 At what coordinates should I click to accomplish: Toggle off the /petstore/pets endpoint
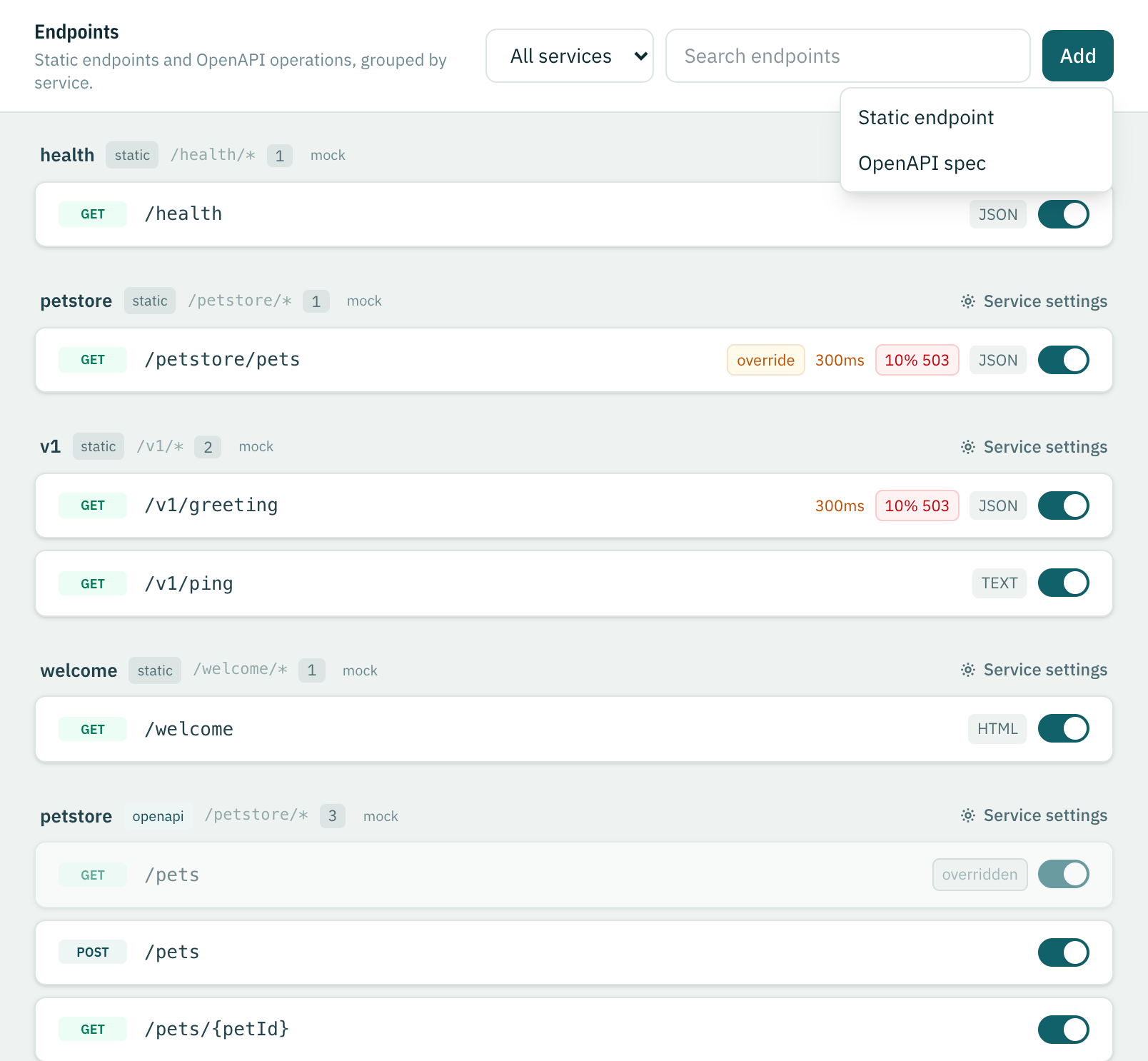(1063, 360)
